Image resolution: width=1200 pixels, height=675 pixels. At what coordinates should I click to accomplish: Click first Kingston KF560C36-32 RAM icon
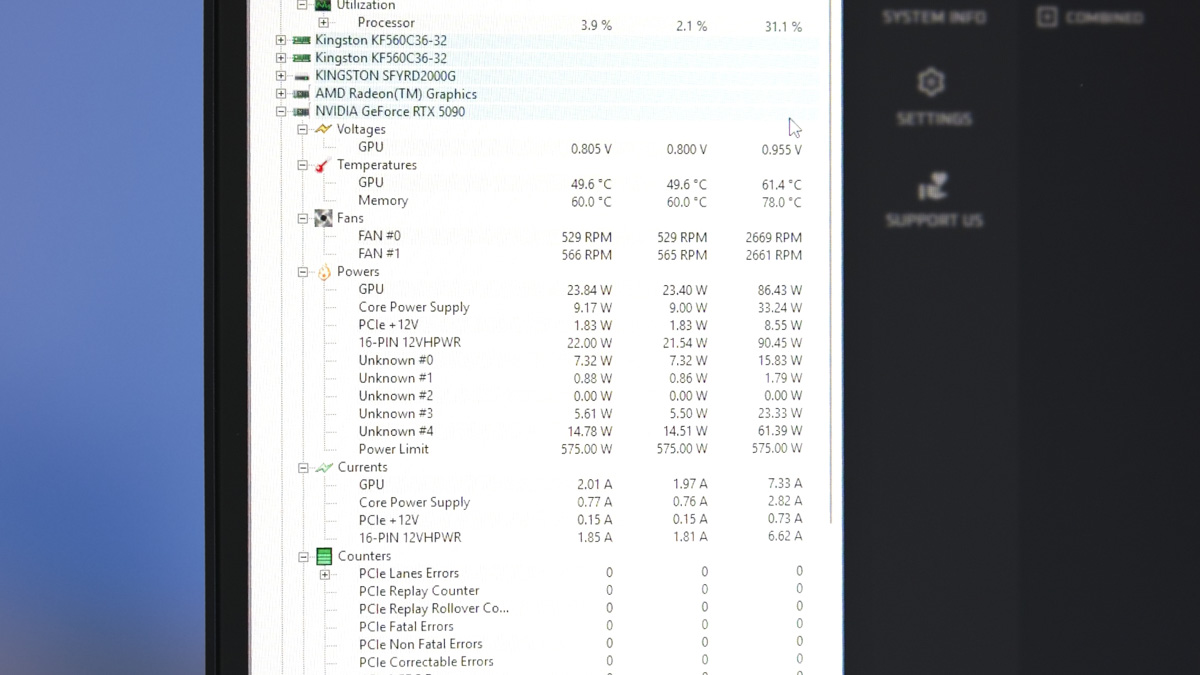[x=301, y=41]
